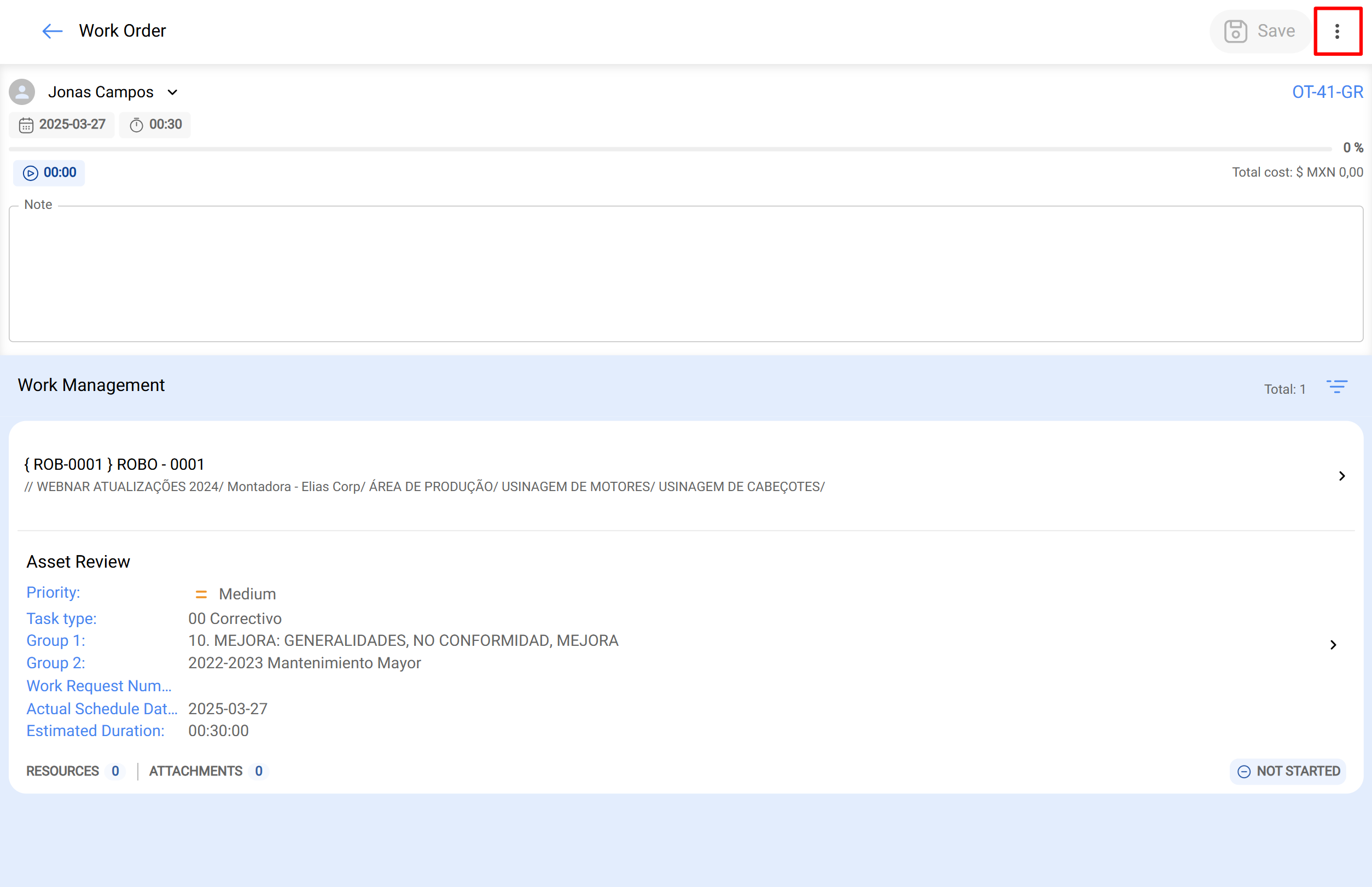Open the OT-41-GR work order link
Viewport: 1372px width, 887px height.
1327,91
